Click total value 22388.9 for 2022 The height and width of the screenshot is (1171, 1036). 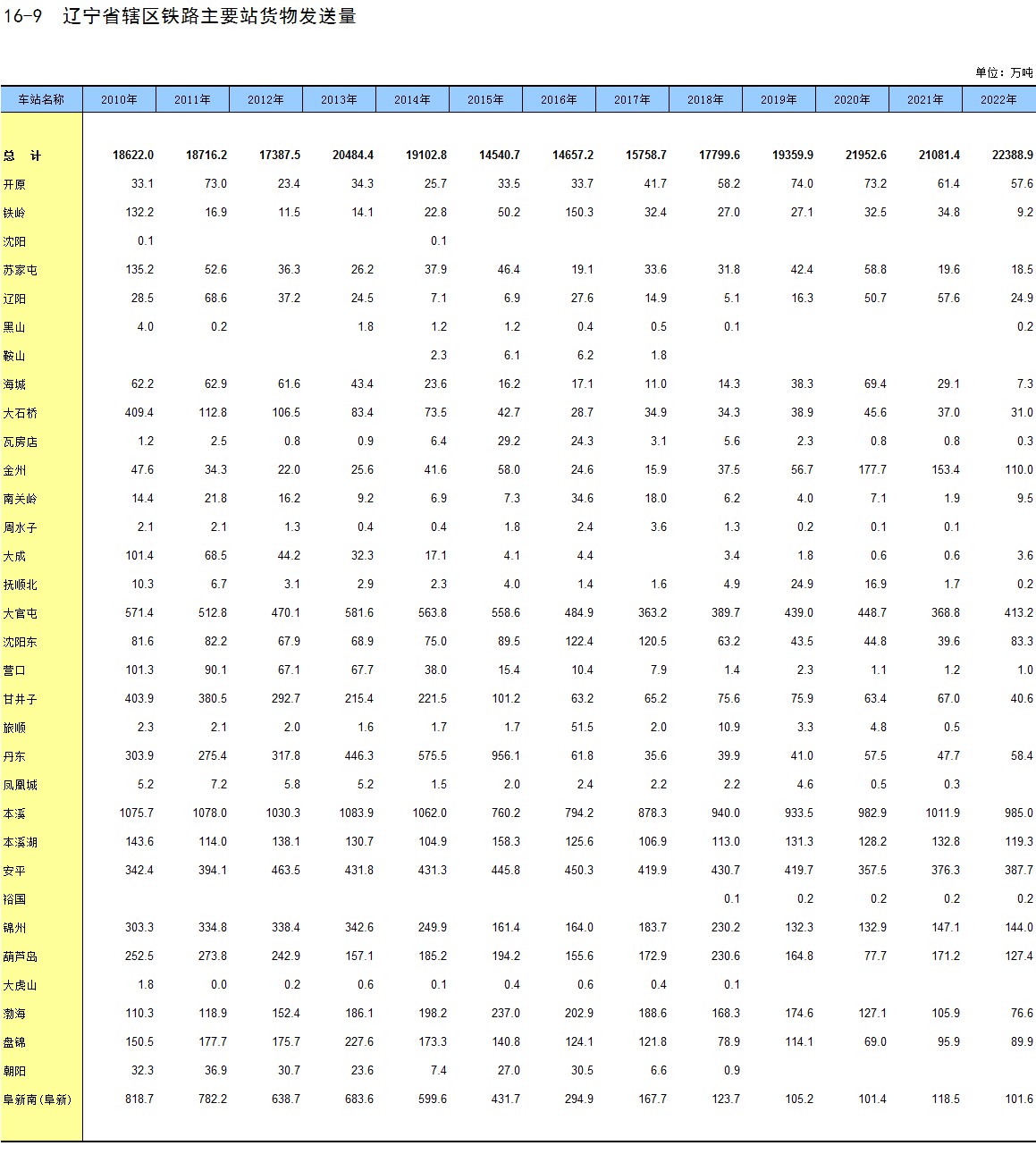coord(1013,156)
